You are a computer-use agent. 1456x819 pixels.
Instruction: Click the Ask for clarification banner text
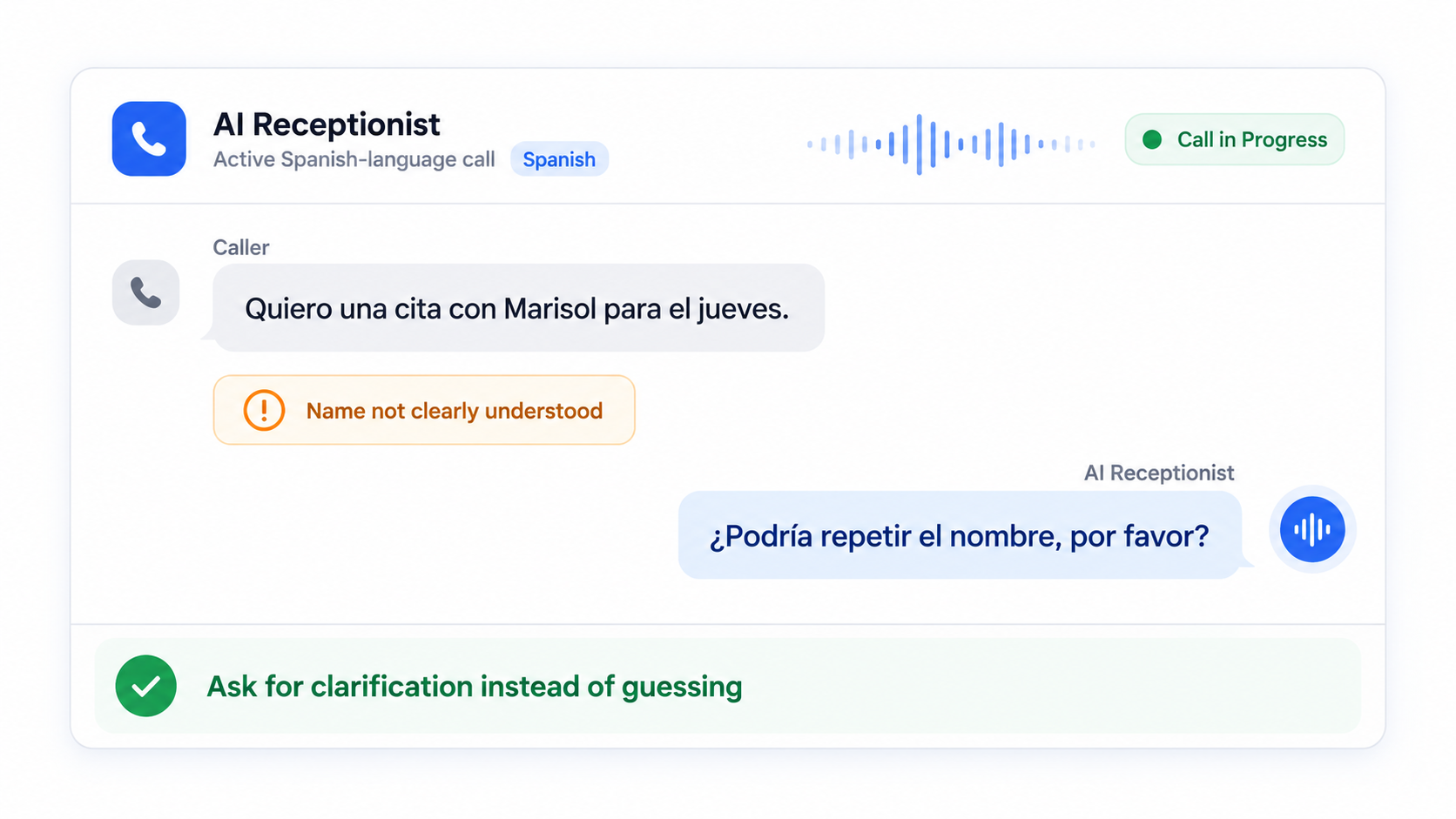[475, 687]
